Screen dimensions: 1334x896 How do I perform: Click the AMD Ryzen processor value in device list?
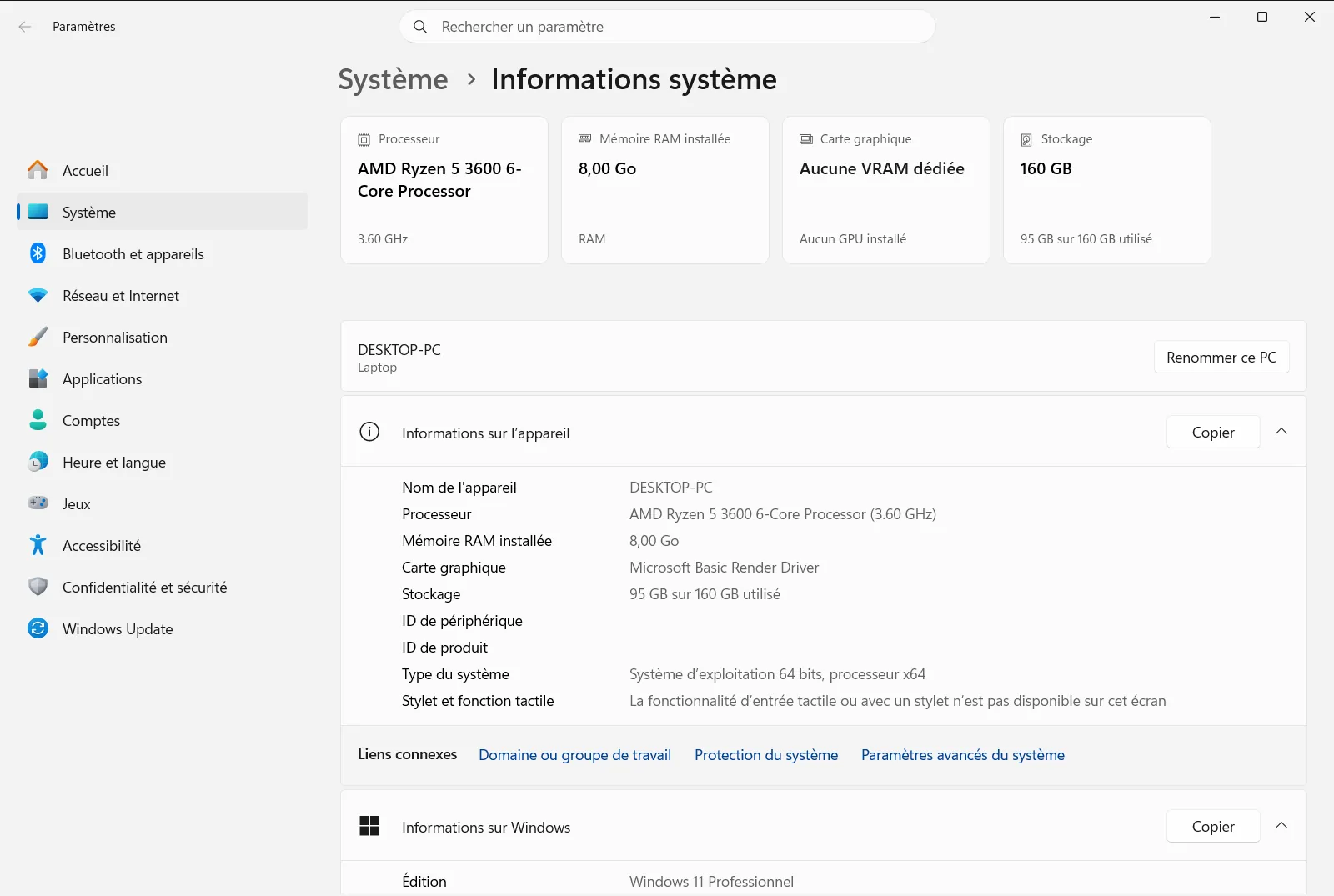[783, 514]
